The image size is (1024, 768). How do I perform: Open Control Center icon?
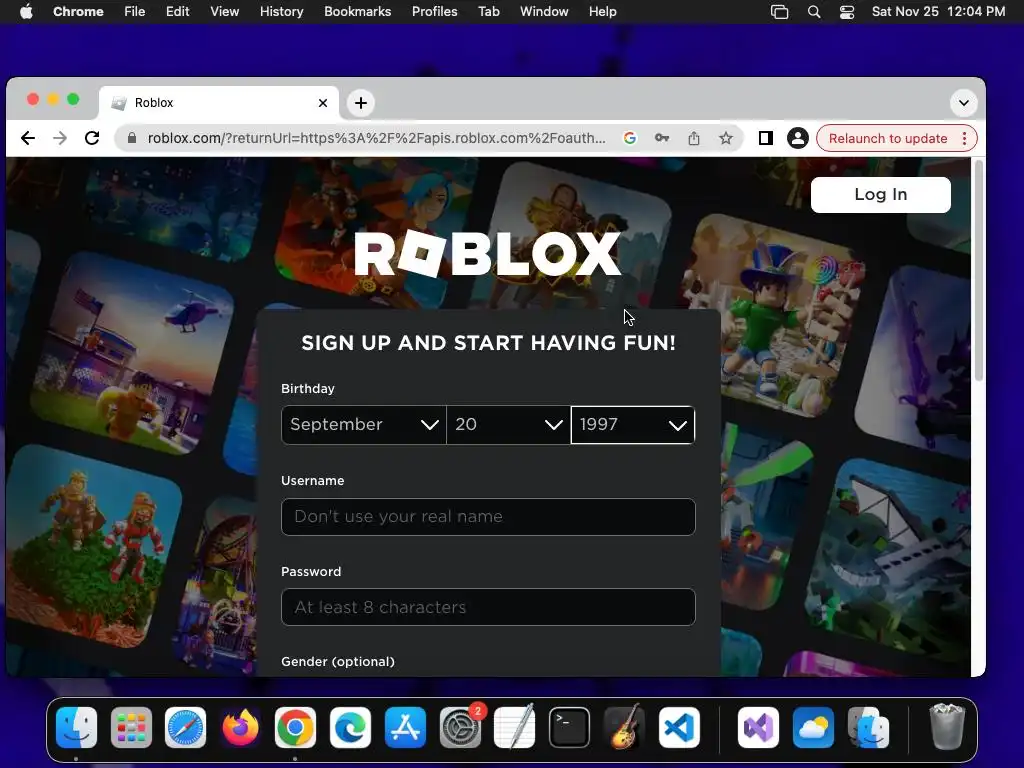(847, 12)
